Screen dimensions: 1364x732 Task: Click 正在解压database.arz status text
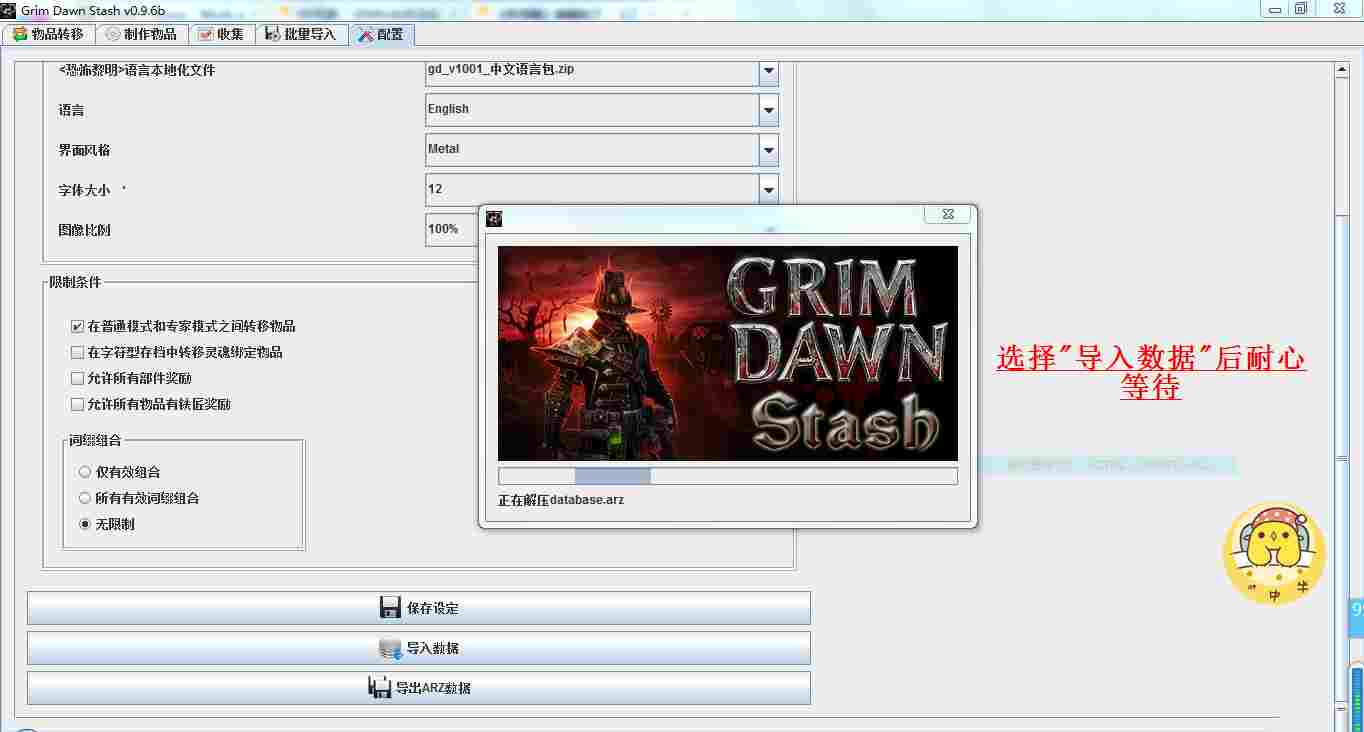(x=561, y=499)
